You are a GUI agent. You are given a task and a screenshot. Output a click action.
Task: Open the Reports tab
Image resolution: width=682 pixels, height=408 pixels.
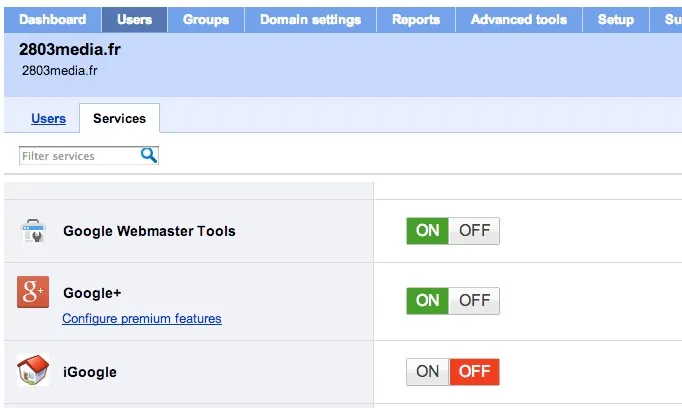tap(416, 20)
